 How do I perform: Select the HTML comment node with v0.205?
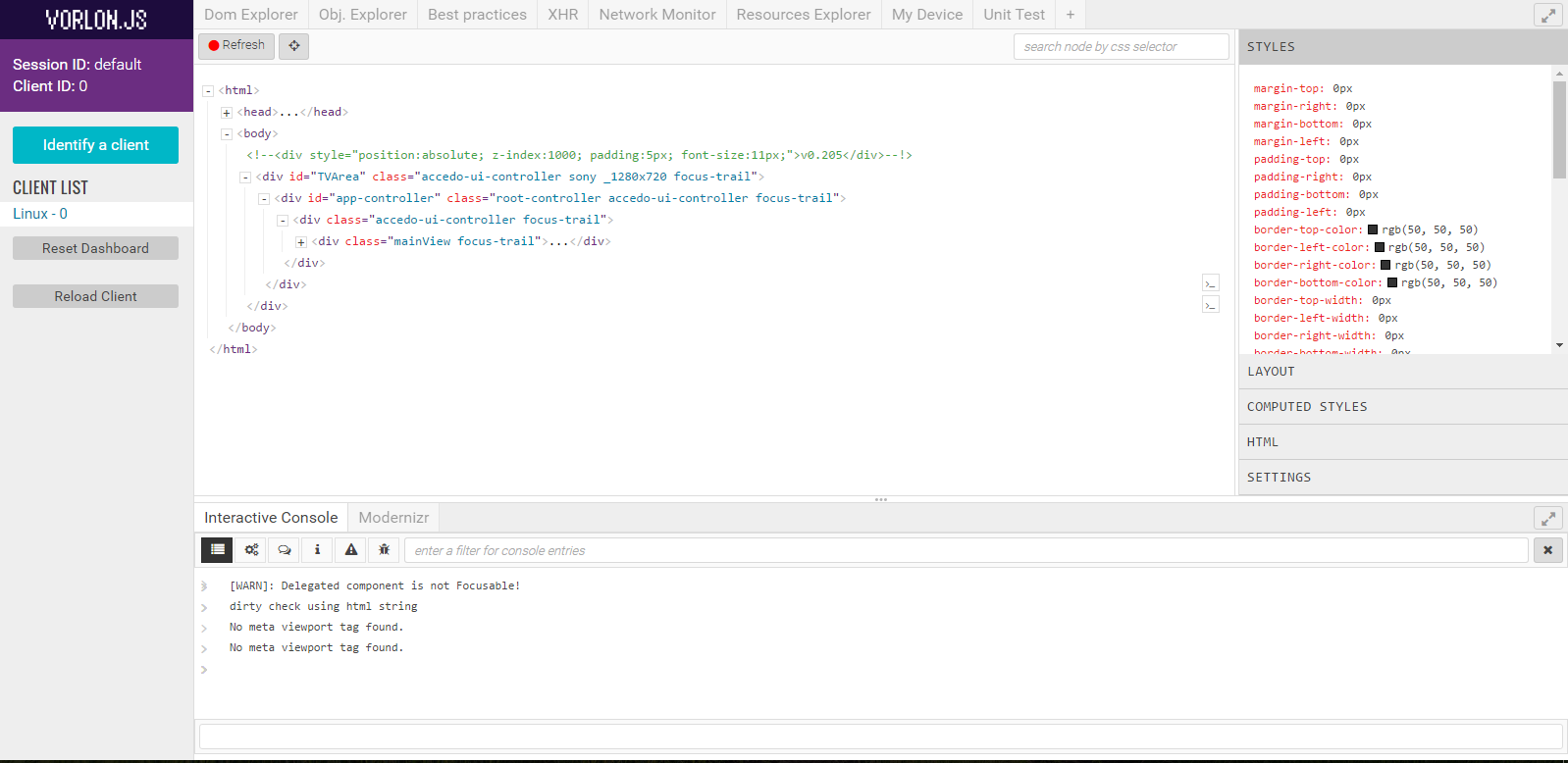[x=579, y=155]
